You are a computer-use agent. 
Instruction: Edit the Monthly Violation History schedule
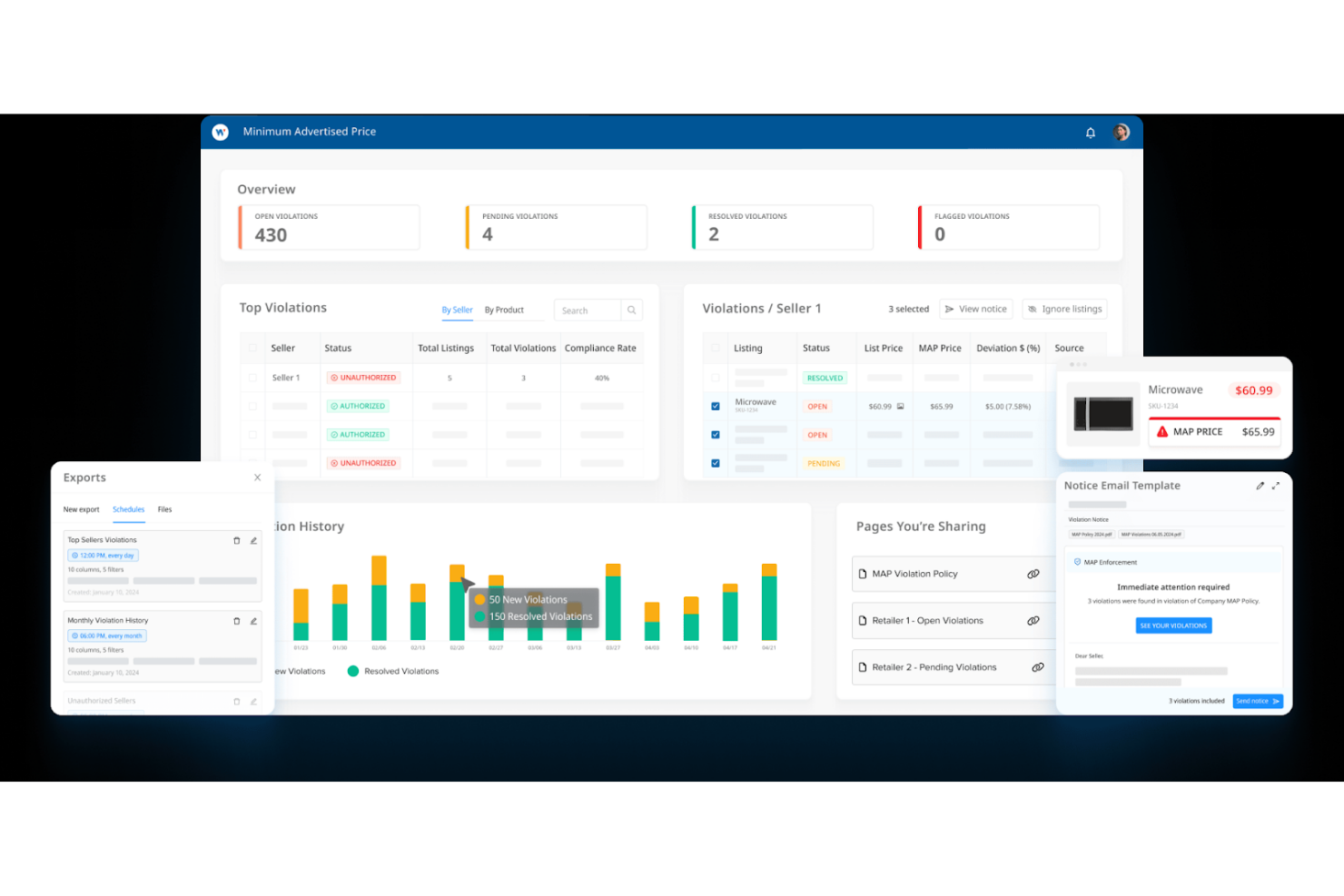click(x=253, y=622)
